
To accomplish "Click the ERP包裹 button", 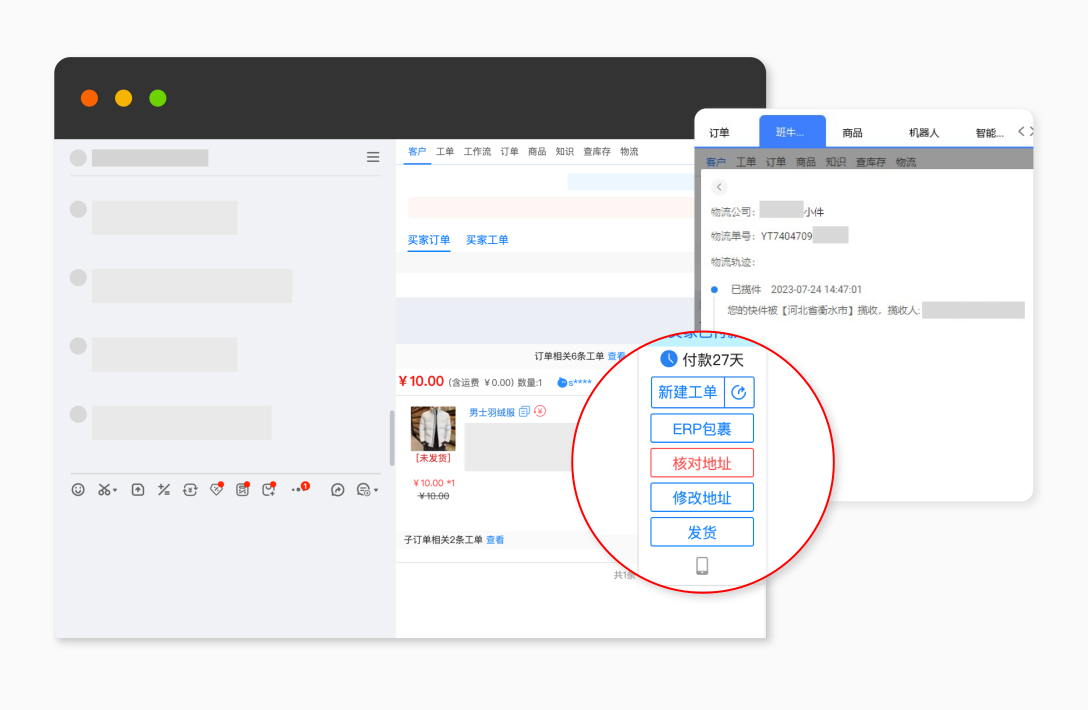I will pos(702,429).
